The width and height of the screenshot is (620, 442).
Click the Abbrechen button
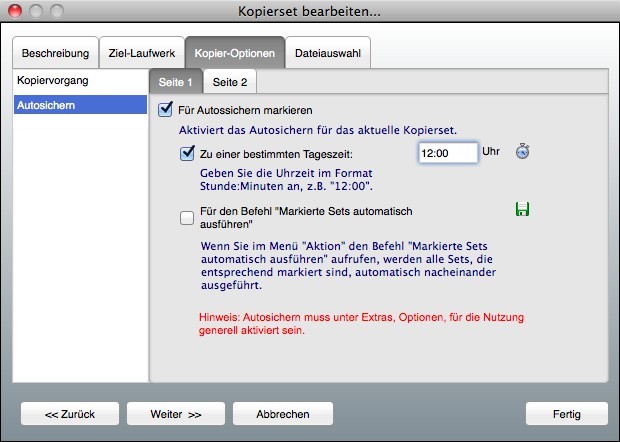point(283,413)
